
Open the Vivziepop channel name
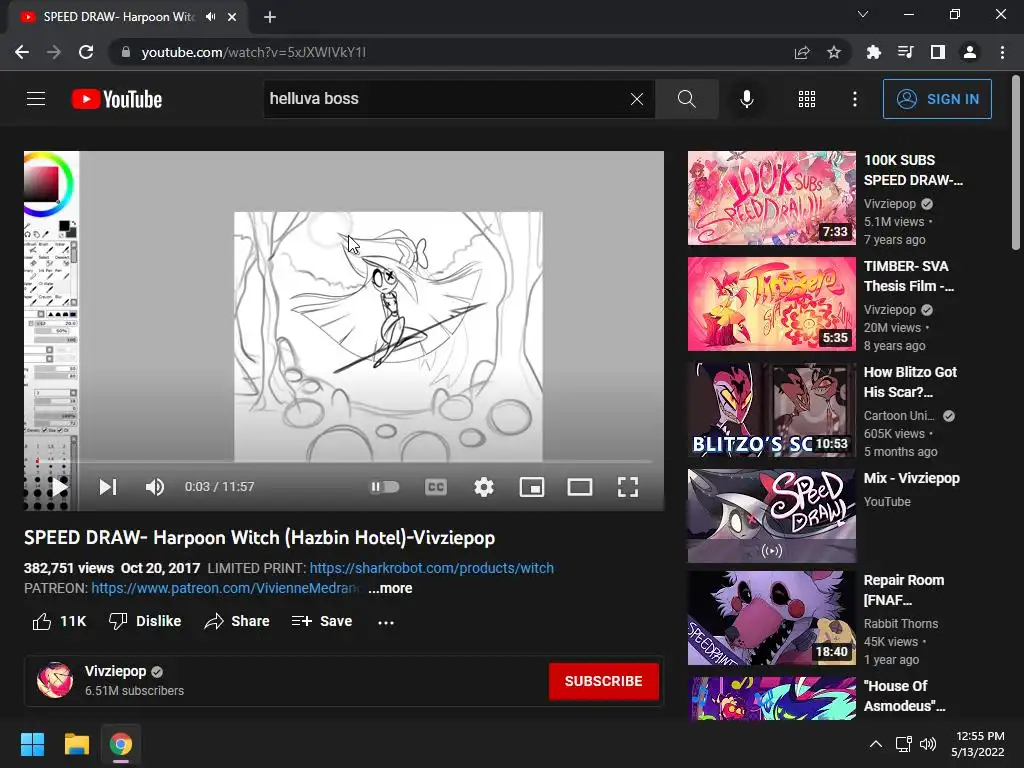116,671
